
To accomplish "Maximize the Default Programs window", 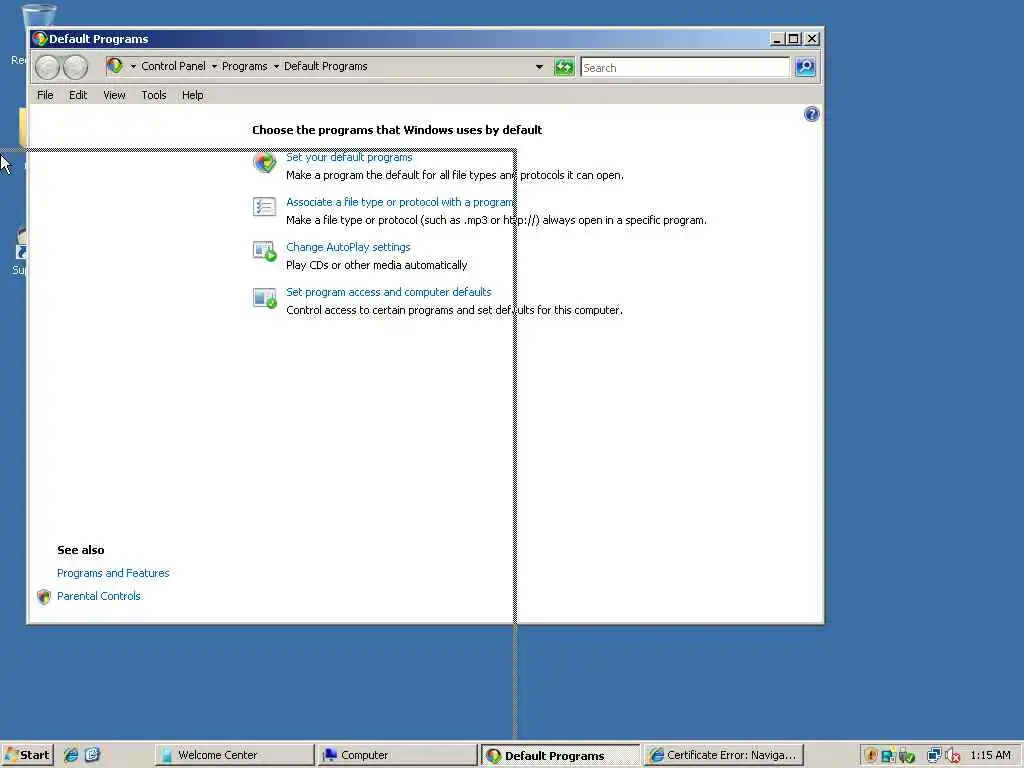I will point(793,39).
